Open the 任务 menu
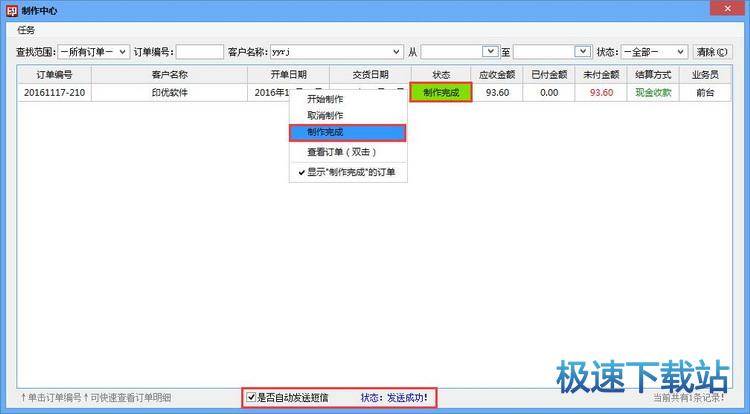This screenshot has height=414, width=750. tap(26, 30)
